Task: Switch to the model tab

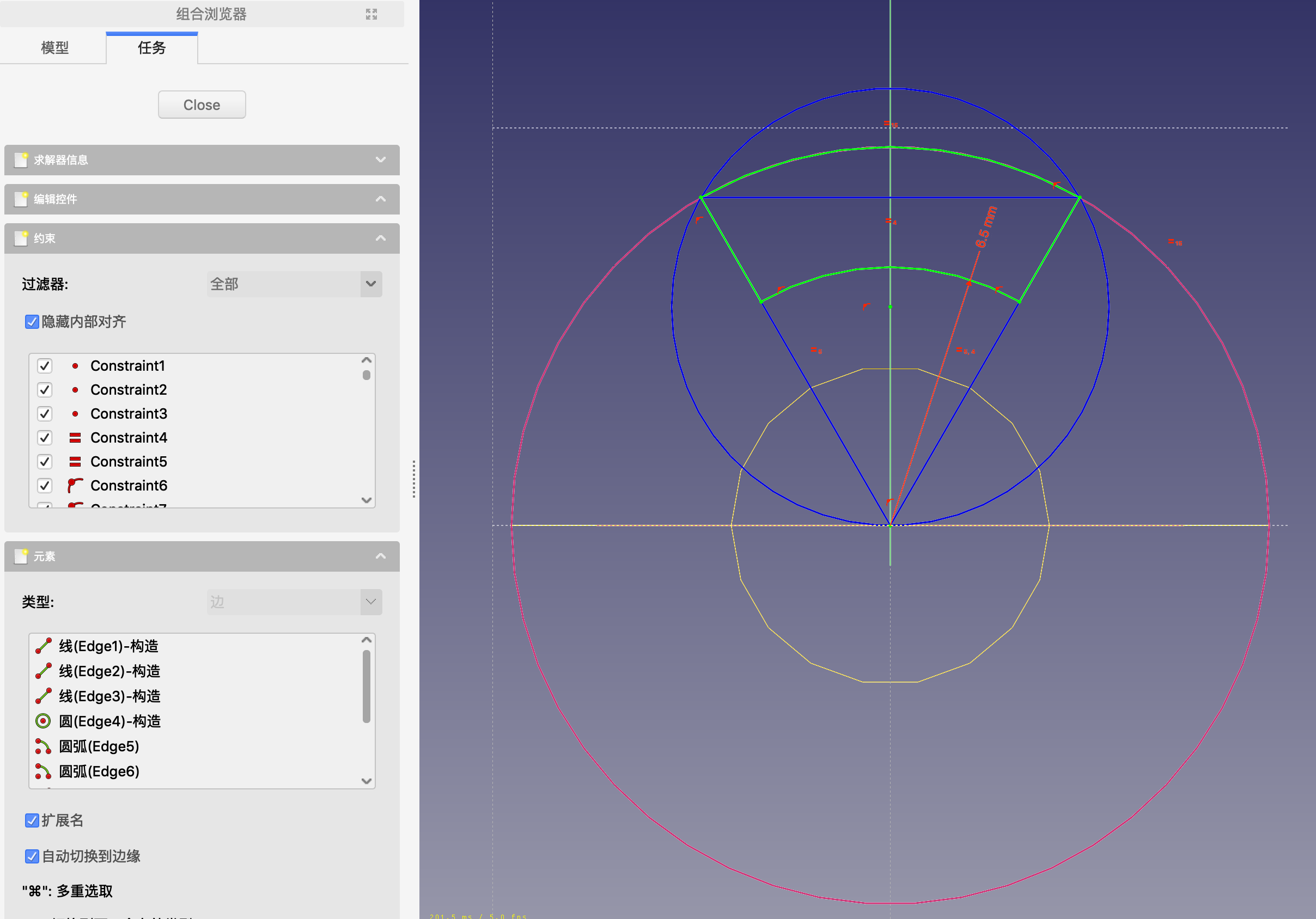Action: click(55, 47)
